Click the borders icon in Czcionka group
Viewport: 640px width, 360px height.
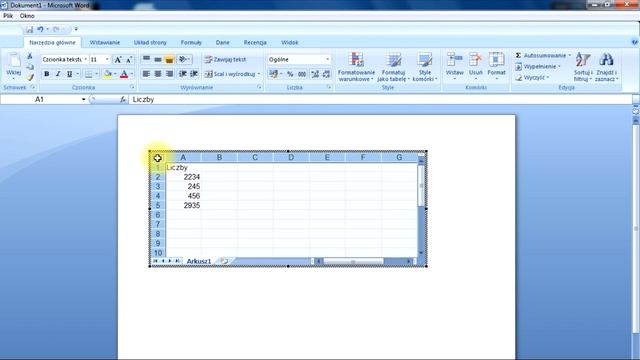[x=88, y=74]
